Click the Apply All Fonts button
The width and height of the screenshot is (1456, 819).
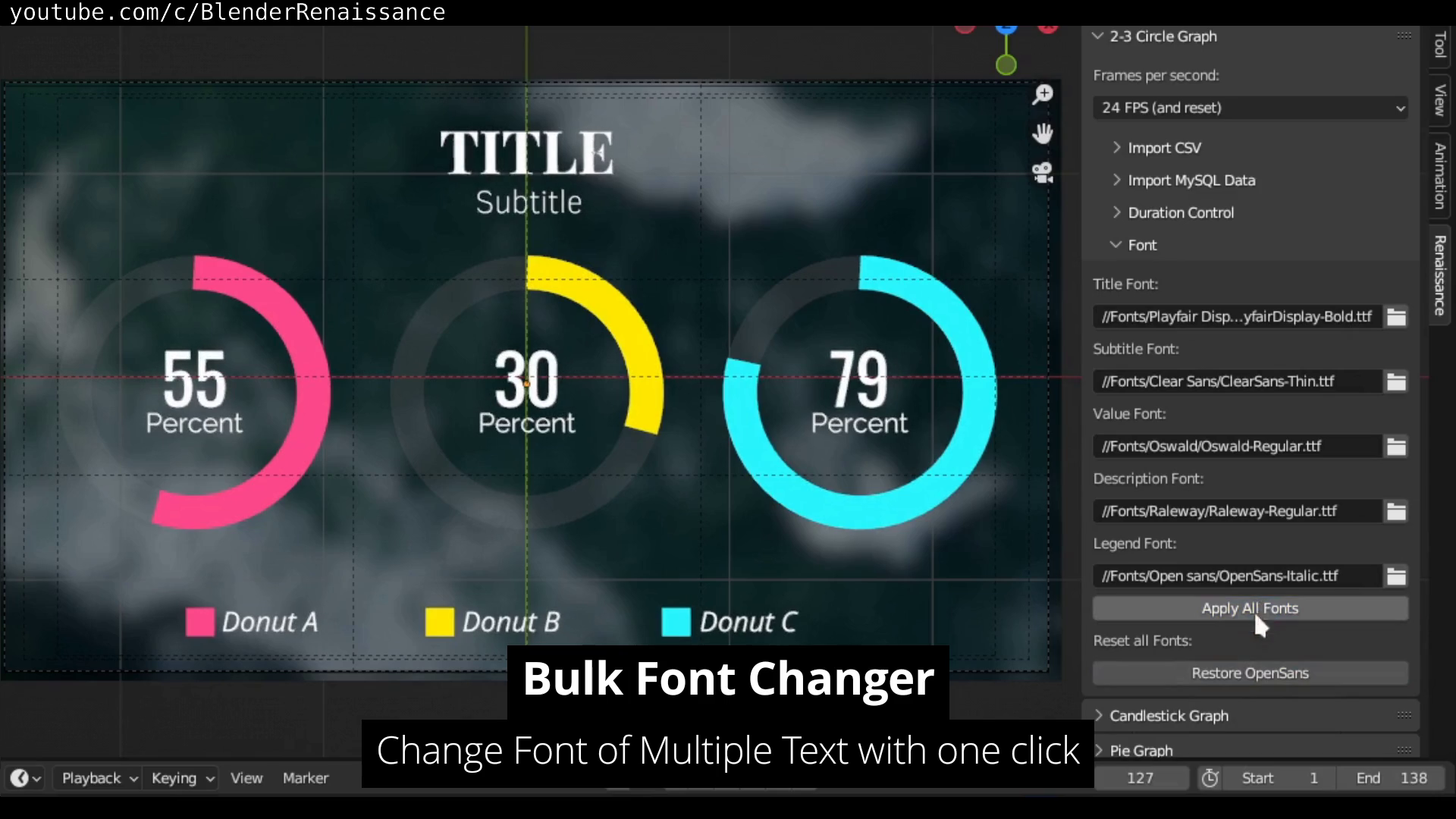[1250, 608]
